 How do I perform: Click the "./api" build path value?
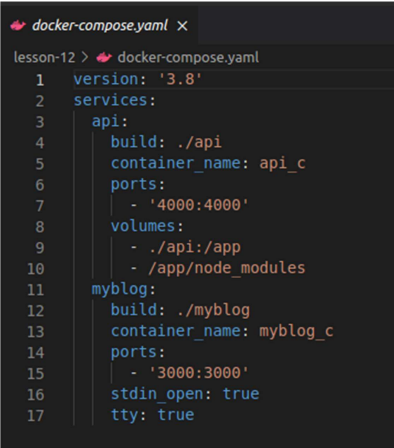click(199, 142)
